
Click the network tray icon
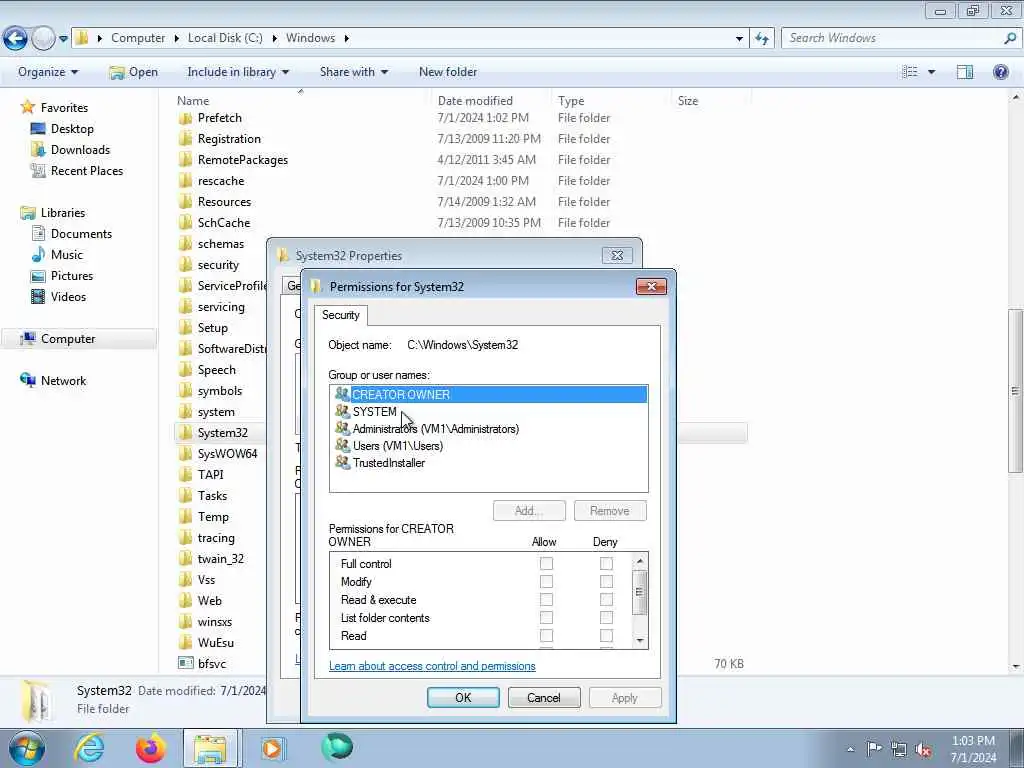tap(899, 749)
